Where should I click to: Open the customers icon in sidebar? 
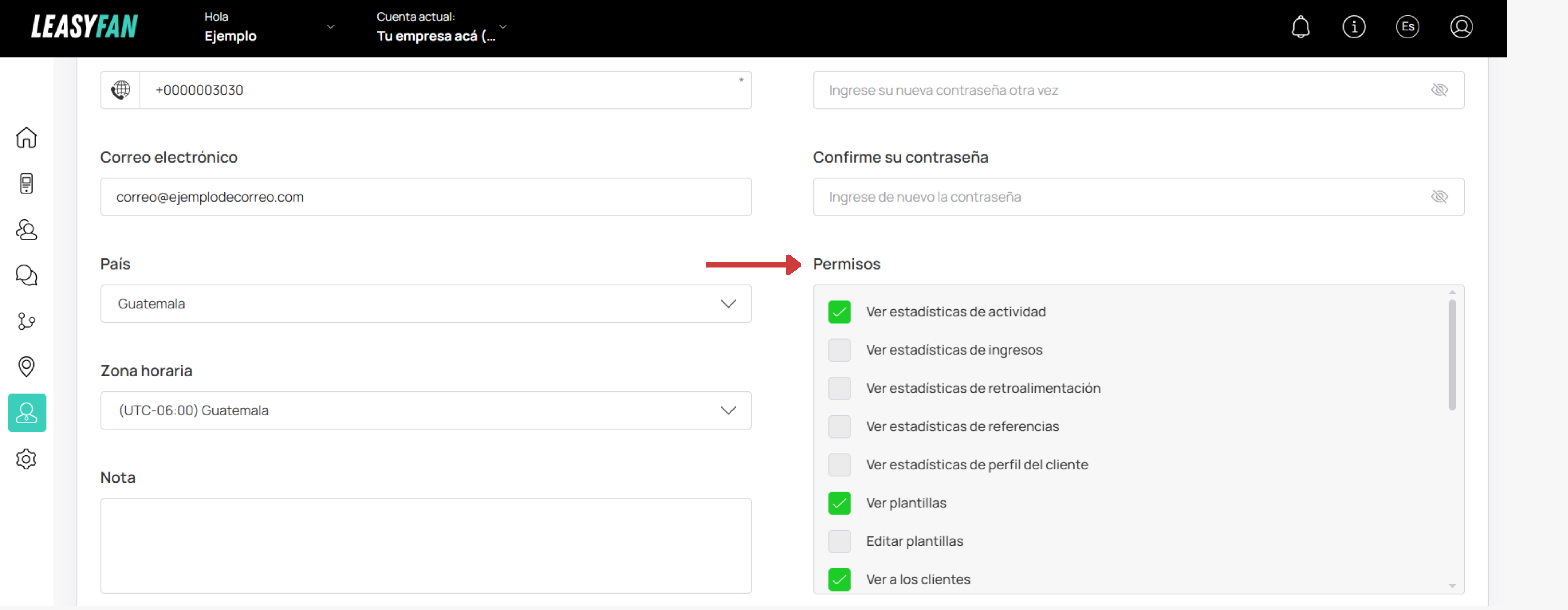pyautogui.click(x=26, y=229)
